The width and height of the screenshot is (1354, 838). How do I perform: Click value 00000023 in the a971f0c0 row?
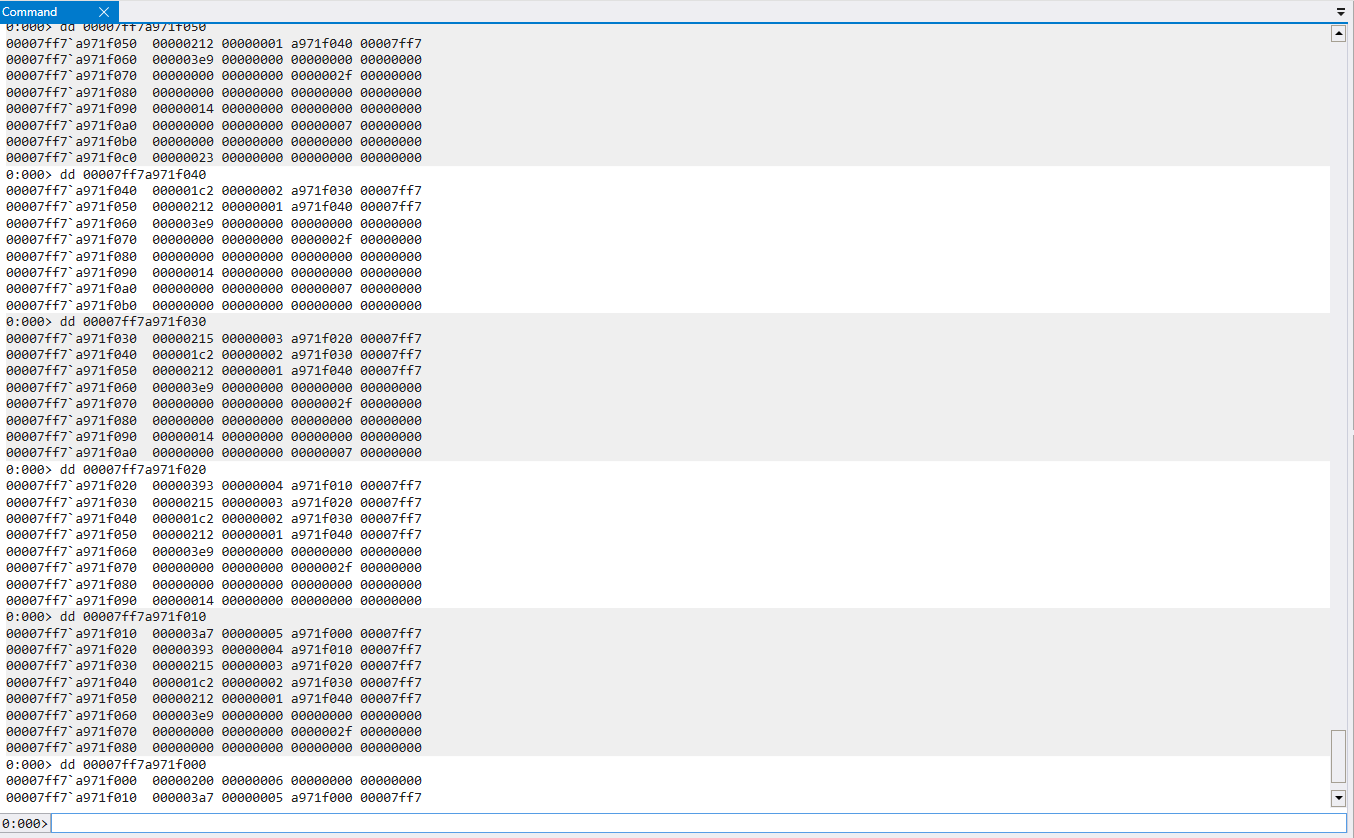click(x=183, y=158)
